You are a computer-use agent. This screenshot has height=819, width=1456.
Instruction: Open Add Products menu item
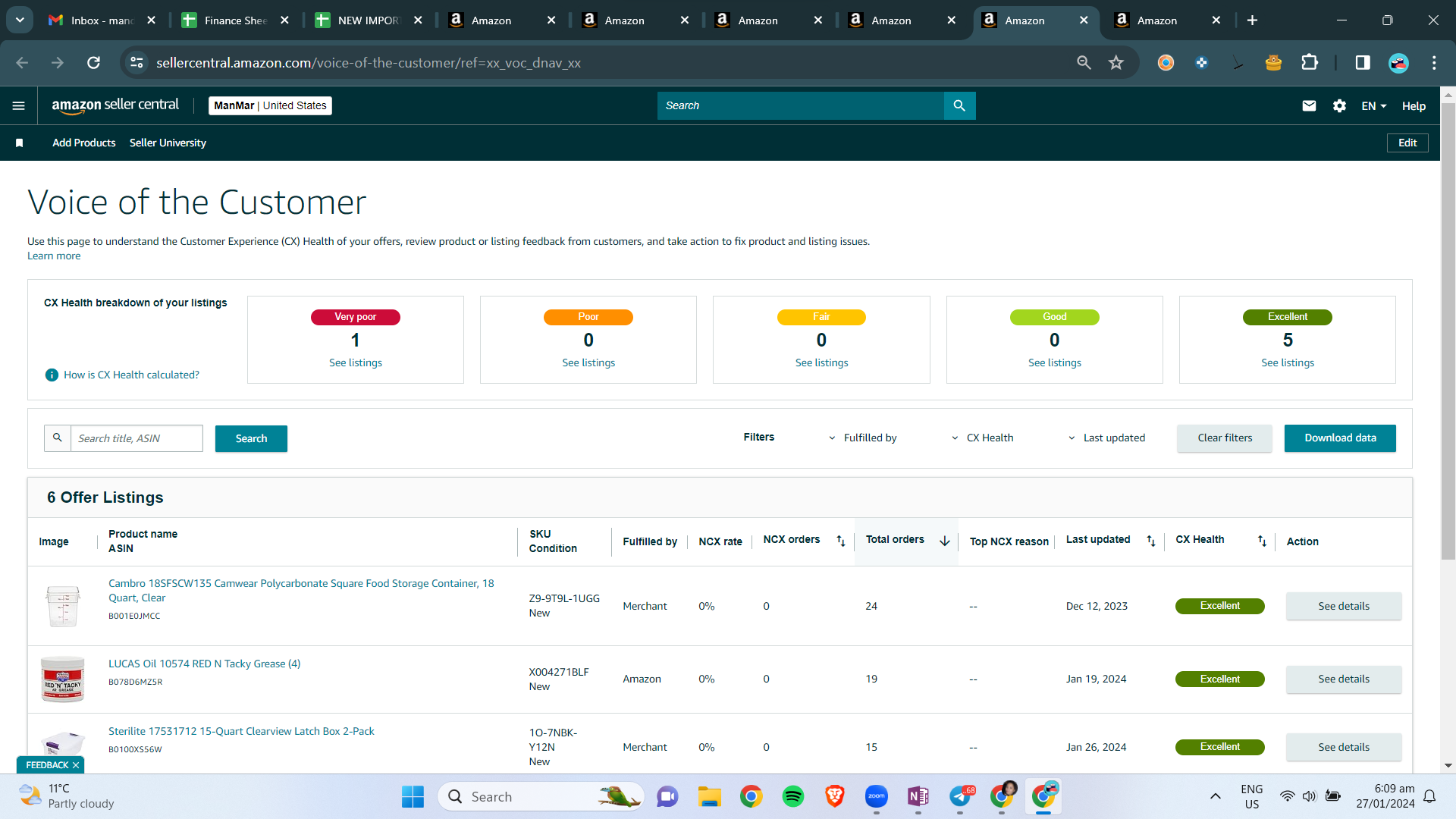click(84, 143)
